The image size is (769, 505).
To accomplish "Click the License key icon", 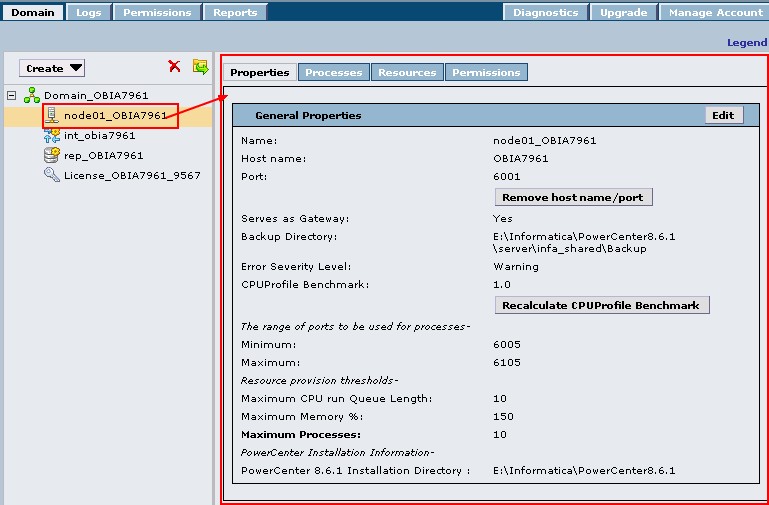I will click(x=52, y=175).
